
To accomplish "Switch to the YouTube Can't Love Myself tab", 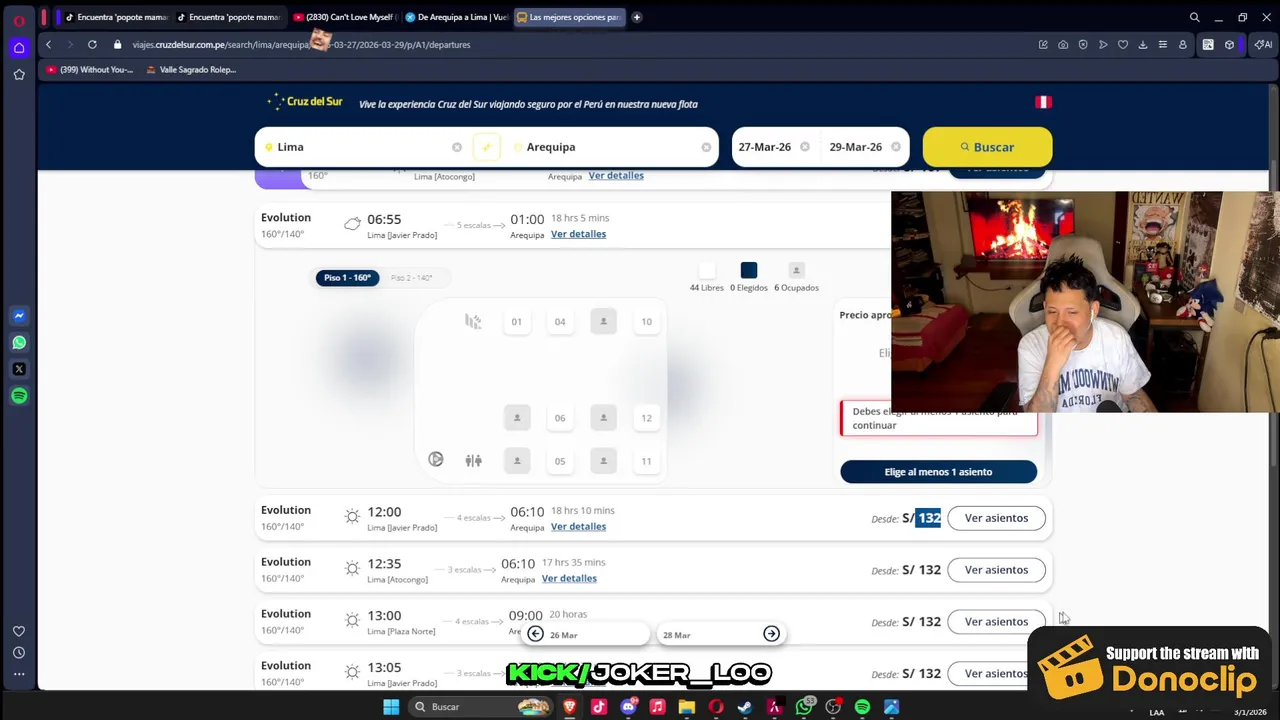I will click(x=345, y=17).
